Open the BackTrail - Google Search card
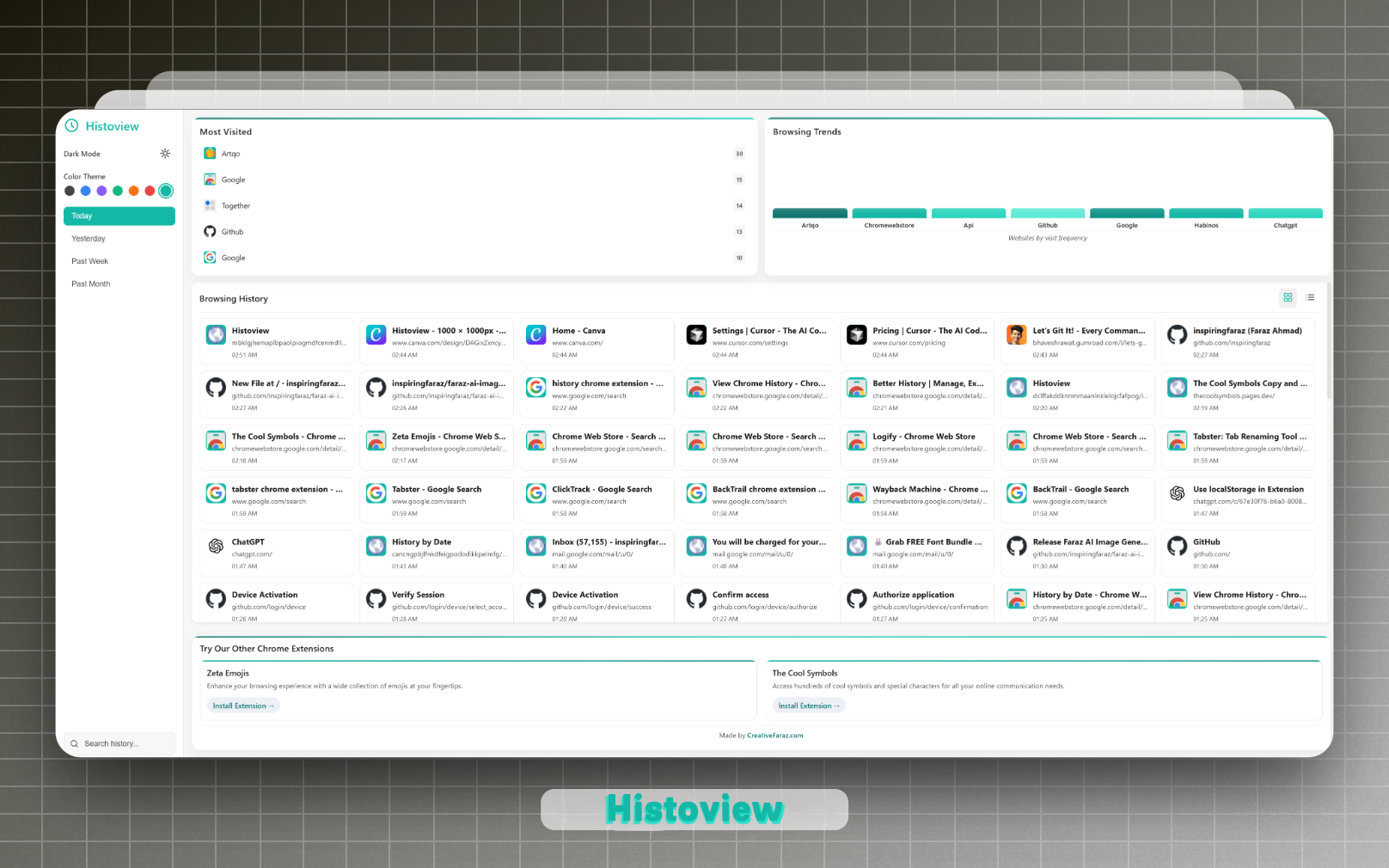1389x868 pixels. point(1078,500)
